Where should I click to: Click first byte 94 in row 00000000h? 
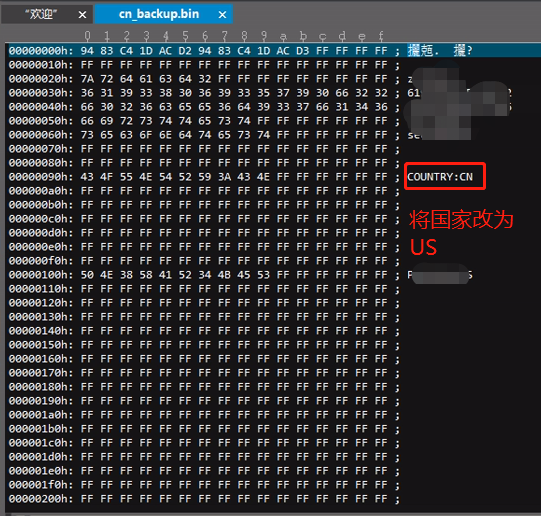tap(87, 51)
